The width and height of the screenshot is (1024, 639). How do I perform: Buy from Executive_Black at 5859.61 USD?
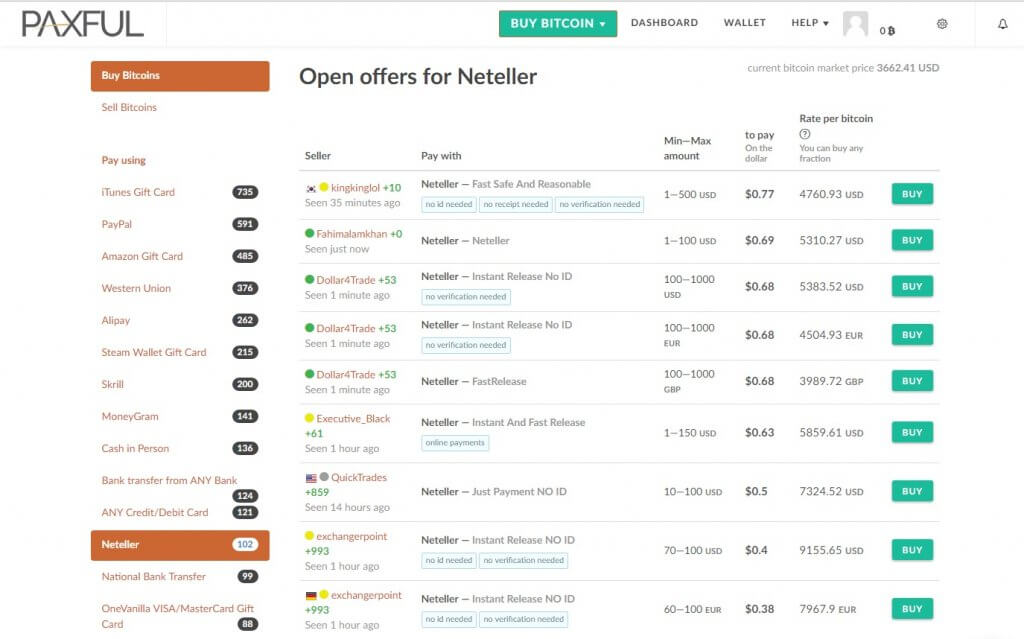point(912,433)
